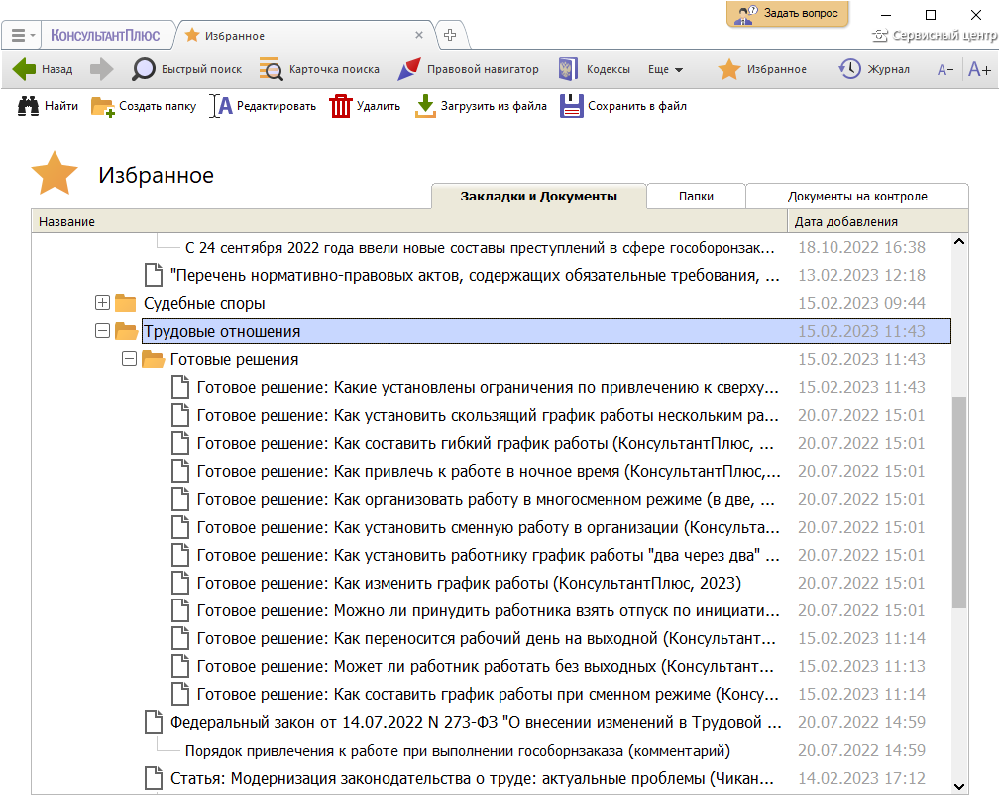Click the scroll up arrow

pos(959,242)
